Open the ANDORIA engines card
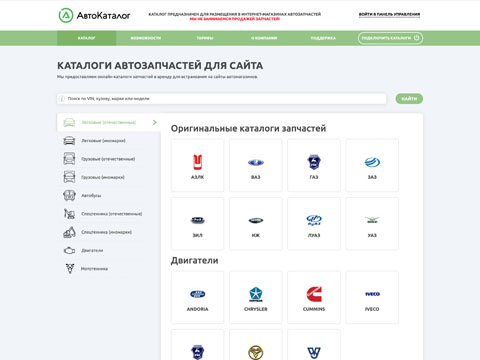Screen dimensions: 480x360 198,297
